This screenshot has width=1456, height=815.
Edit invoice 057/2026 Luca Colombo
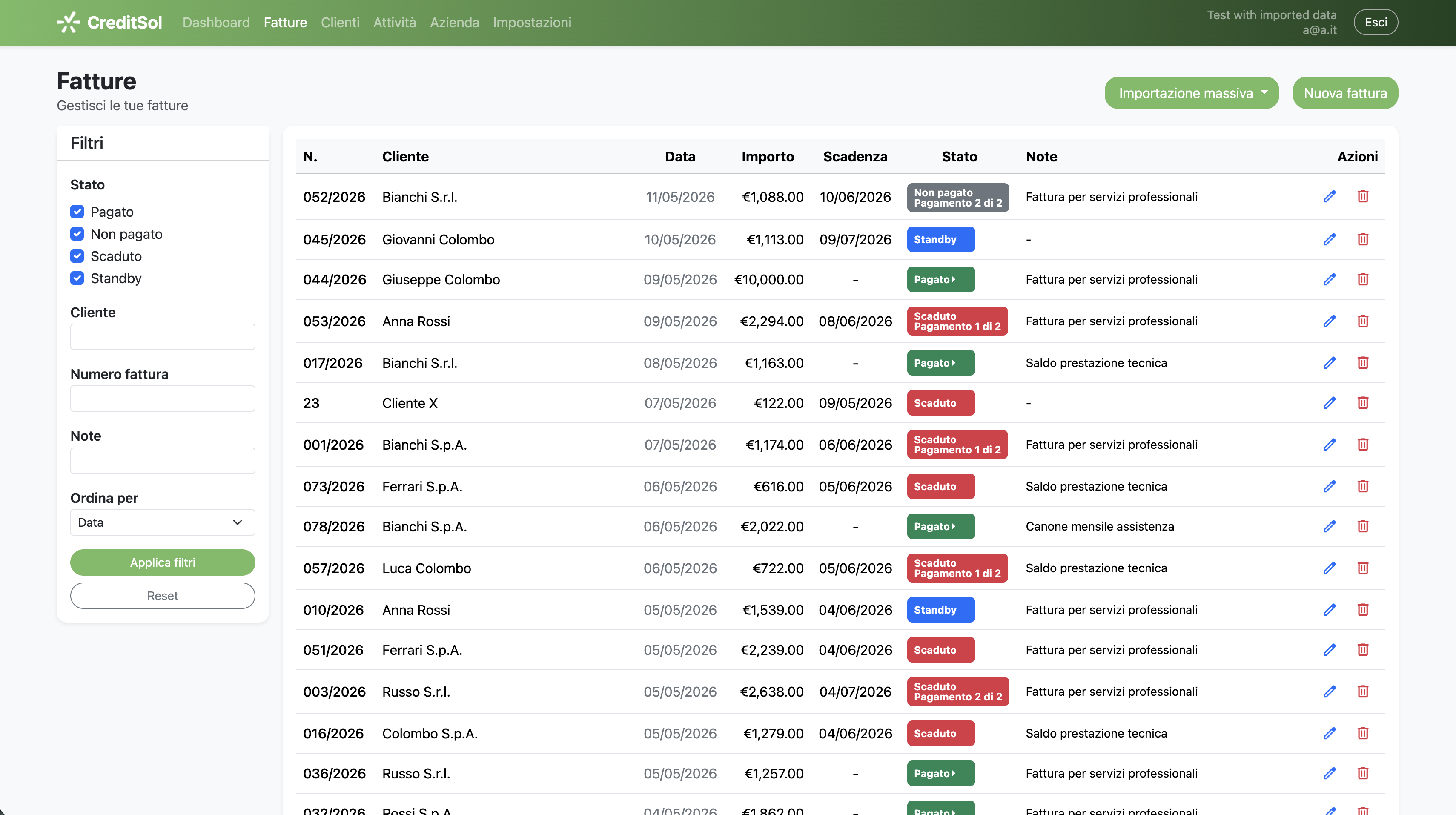pyautogui.click(x=1330, y=568)
